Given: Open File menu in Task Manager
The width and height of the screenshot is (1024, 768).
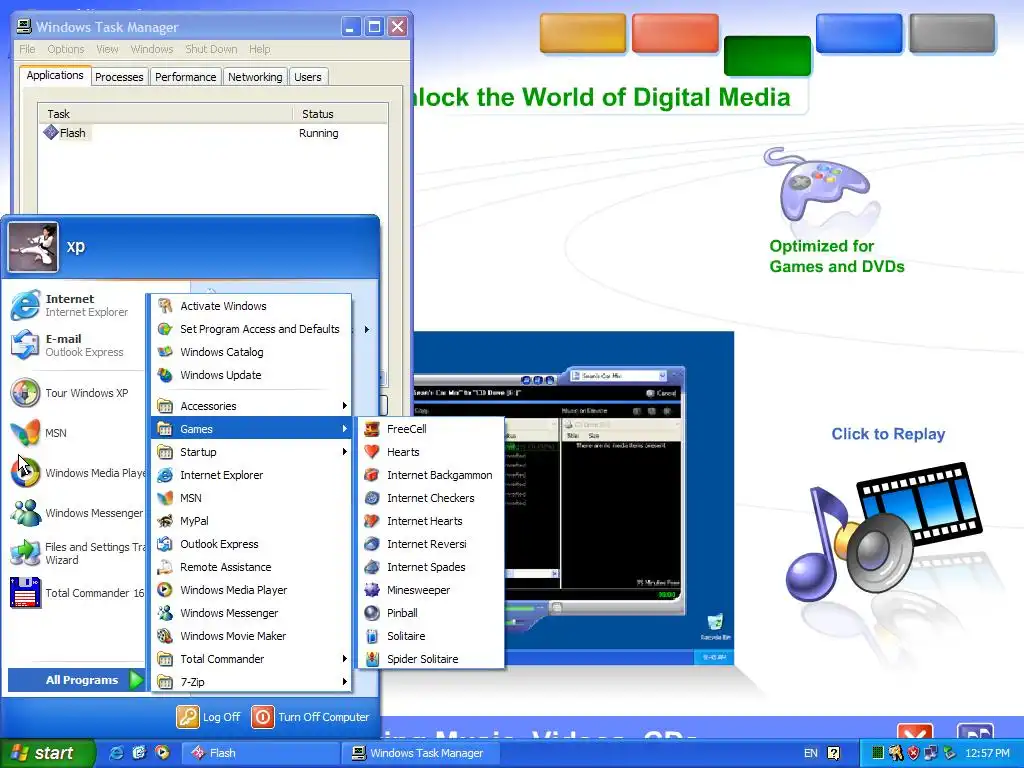Looking at the screenshot, I should 27,49.
